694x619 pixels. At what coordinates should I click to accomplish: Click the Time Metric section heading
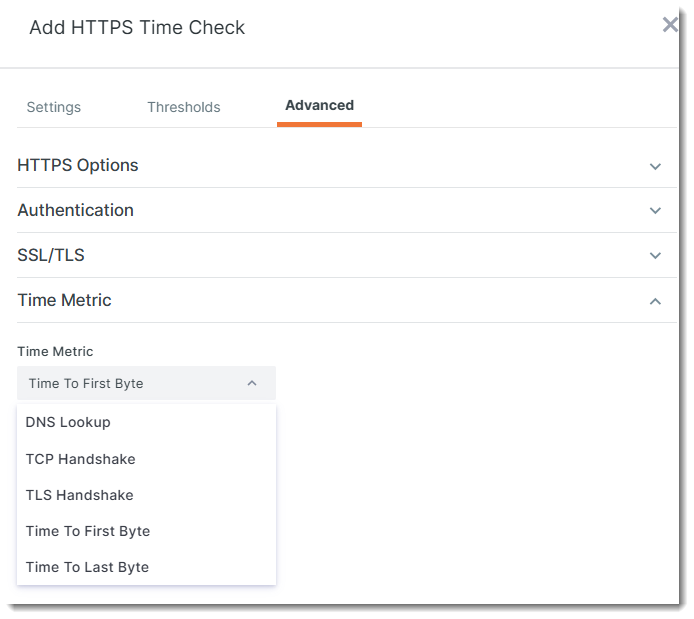tap(65, 300)
